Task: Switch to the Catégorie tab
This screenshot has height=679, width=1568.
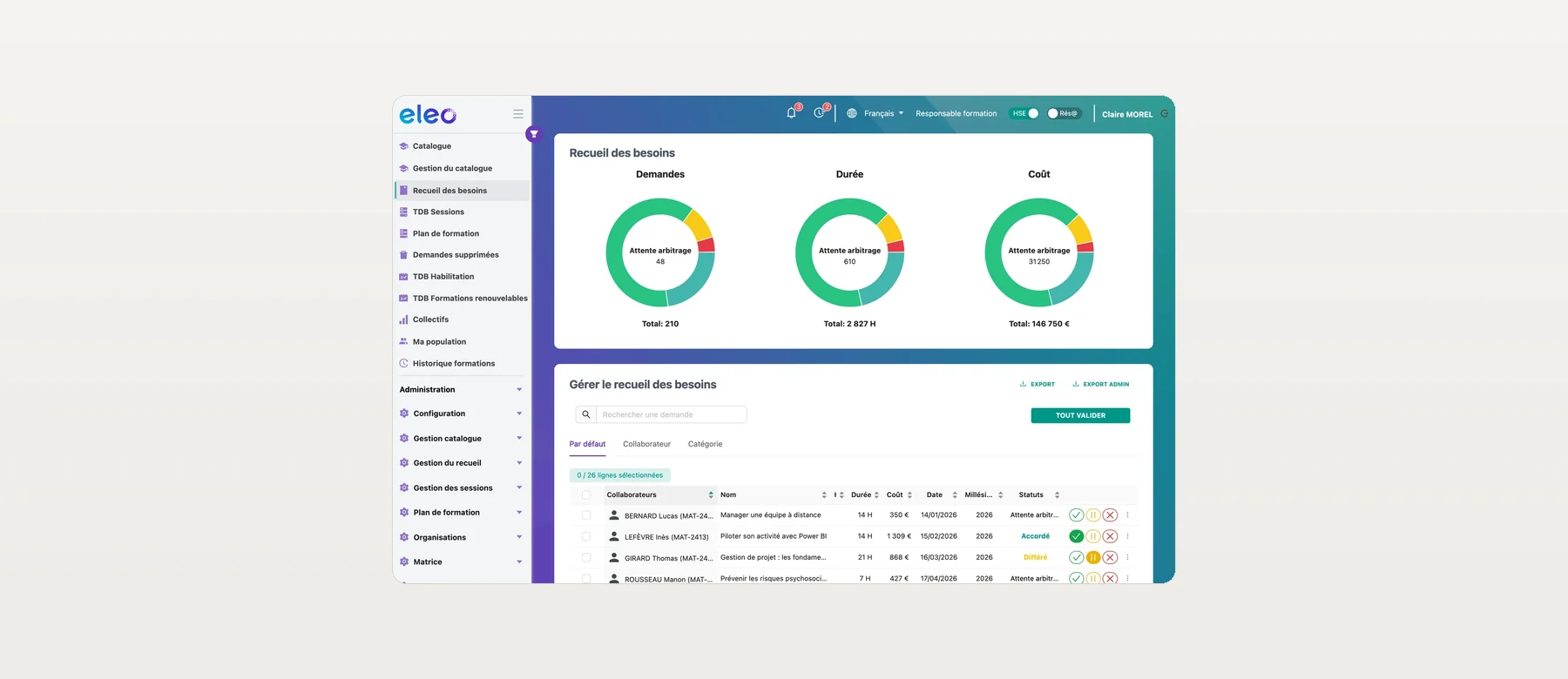Action: pyautogui.click(x=705, y=444)
